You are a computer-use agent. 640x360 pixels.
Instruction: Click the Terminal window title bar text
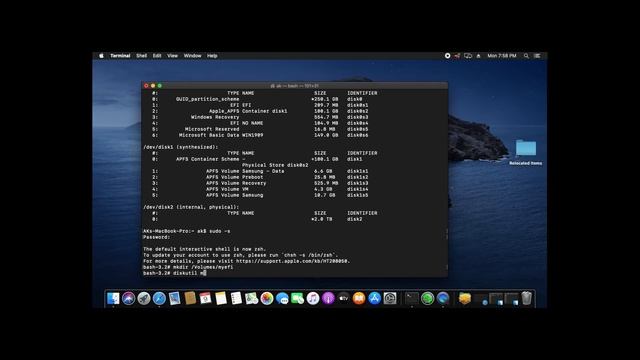click(x=294, y=86)
